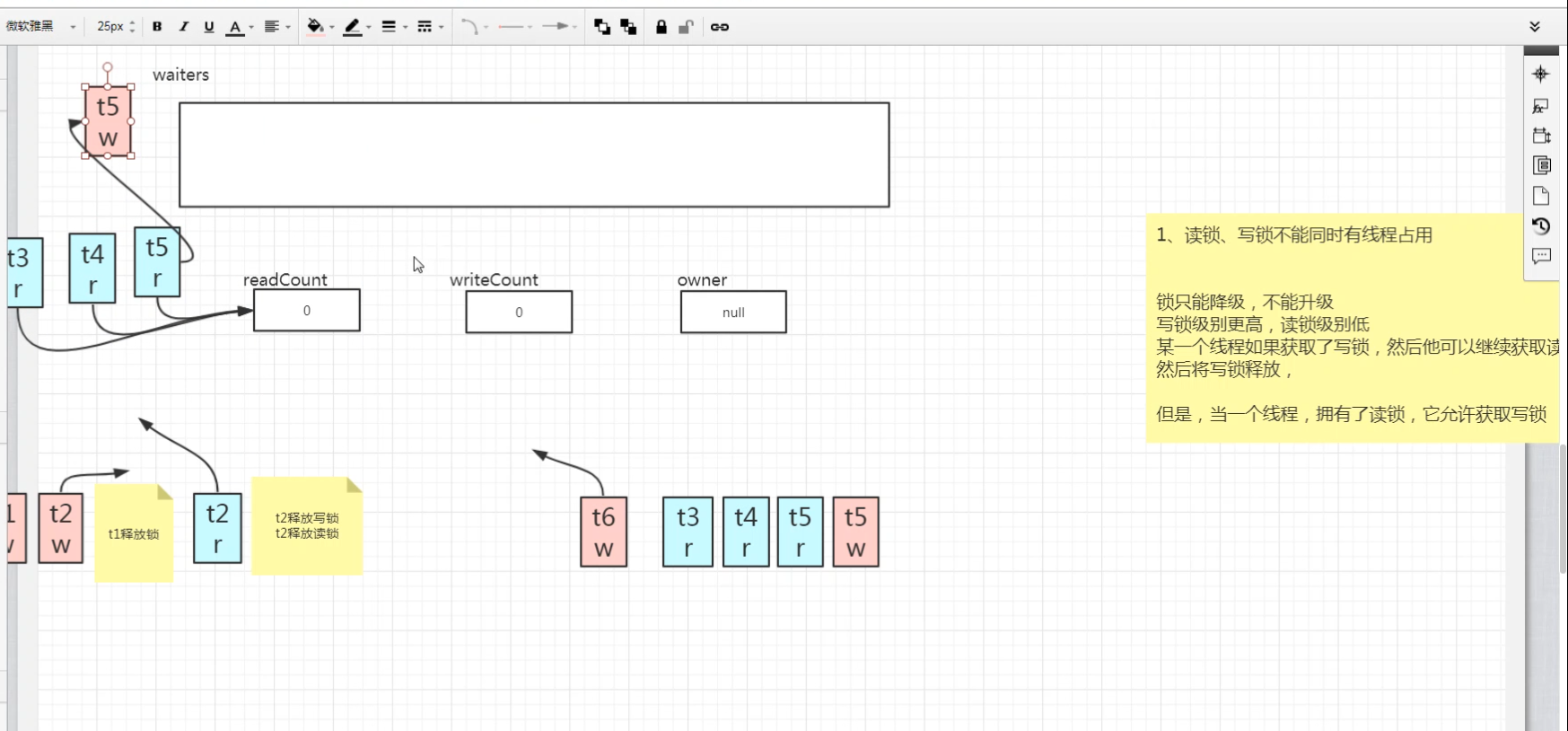
Task: Click the writeCount value box showing 0
Action: pyautogui.click(x=519, y=313)
